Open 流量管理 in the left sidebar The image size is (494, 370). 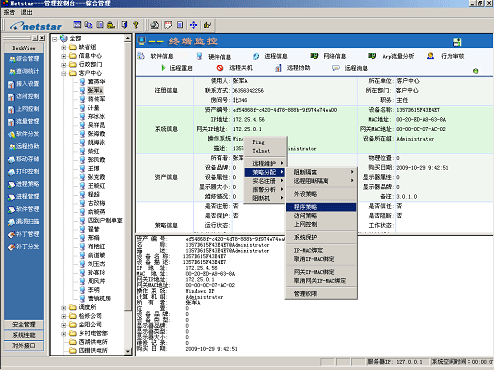click(x=24, y=122)
